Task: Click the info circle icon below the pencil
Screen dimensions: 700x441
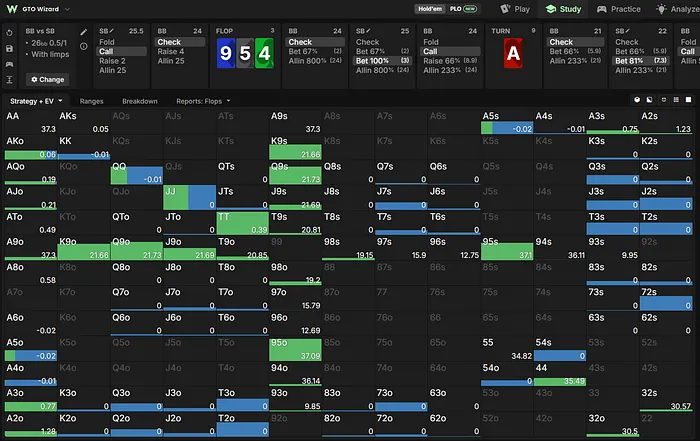Action: 83,46
